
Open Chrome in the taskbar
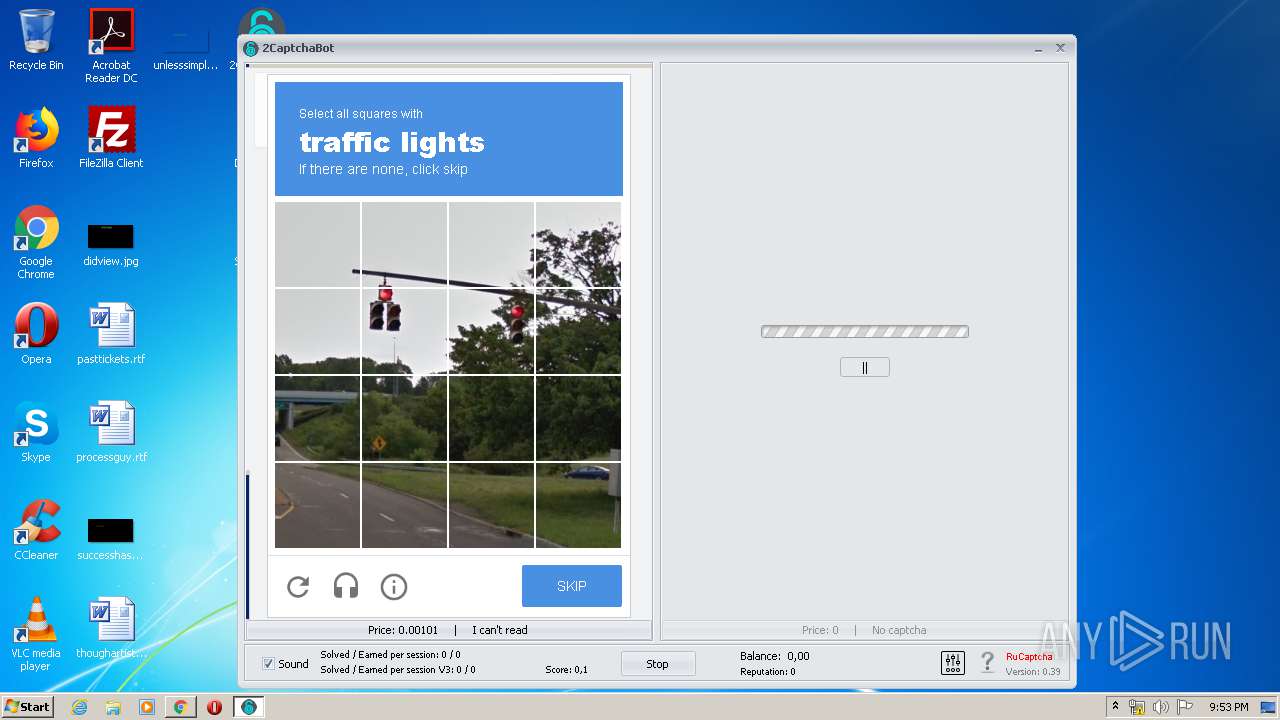click(x=180, y=707)
